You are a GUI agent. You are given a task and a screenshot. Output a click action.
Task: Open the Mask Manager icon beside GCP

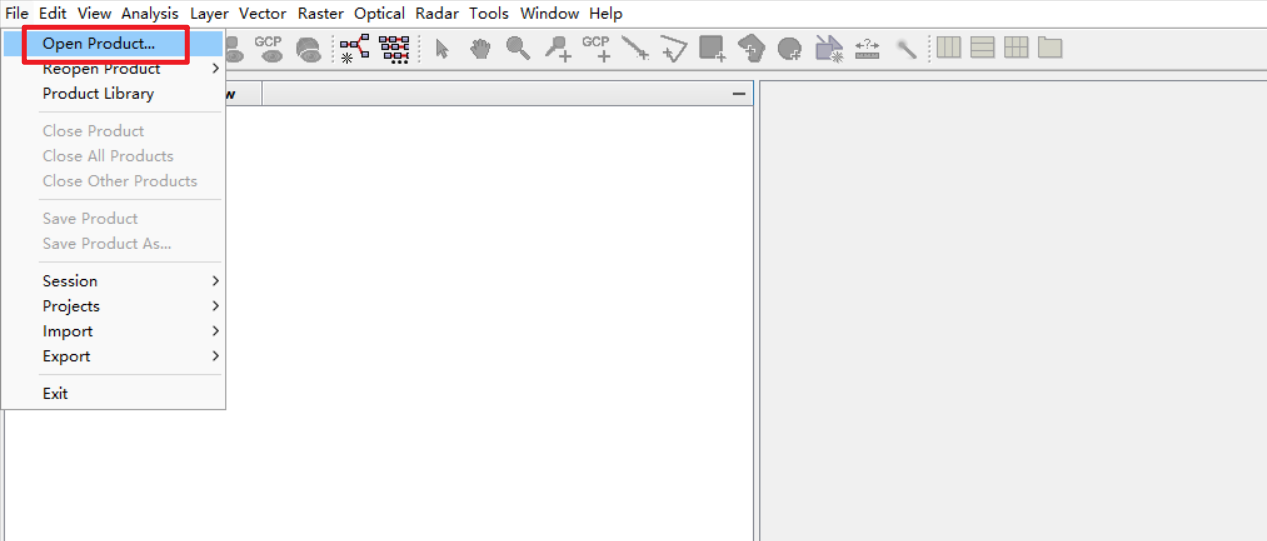coord(309,48)
